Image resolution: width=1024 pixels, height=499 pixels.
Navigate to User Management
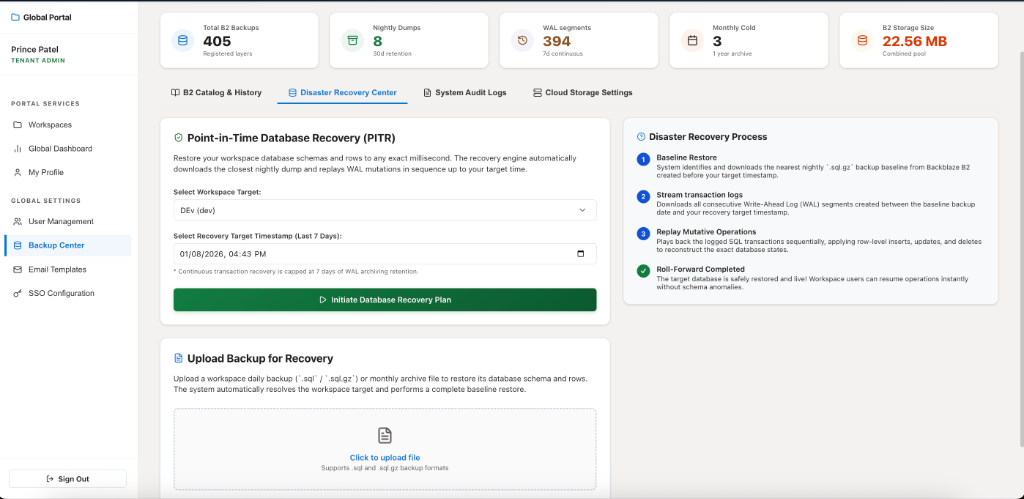tap(68, 221)
